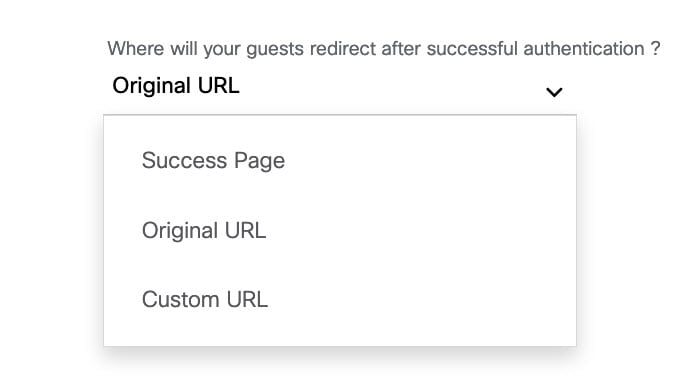This screenshot has height=376, width=690.
Task: Pick Custom URL from dropdown options
Action: click(340, 299)
